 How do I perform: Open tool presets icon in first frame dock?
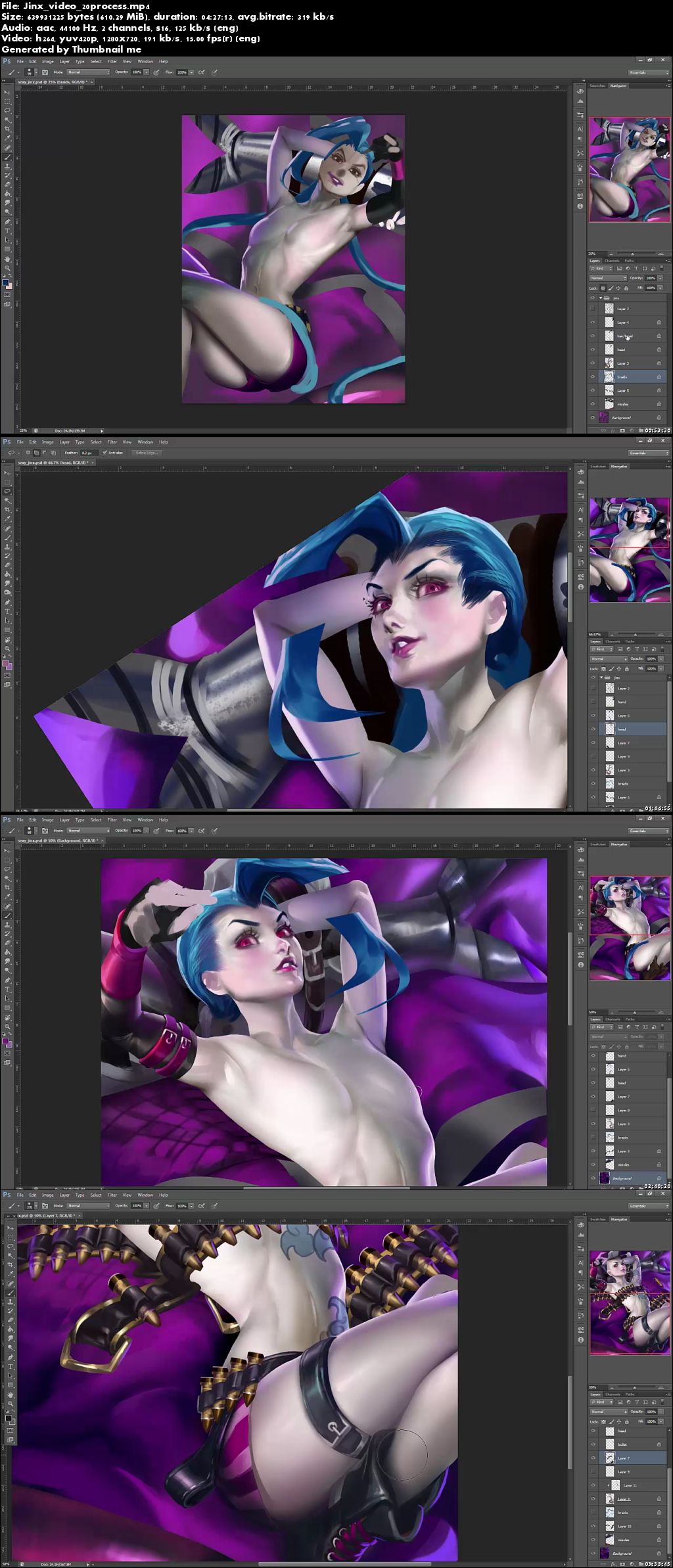tap(580, 153)
